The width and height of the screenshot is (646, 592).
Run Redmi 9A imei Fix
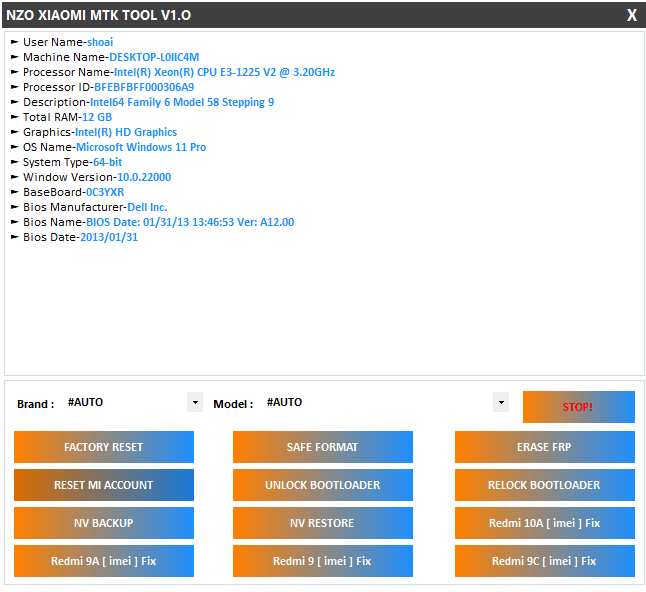[x=103, y=561]
